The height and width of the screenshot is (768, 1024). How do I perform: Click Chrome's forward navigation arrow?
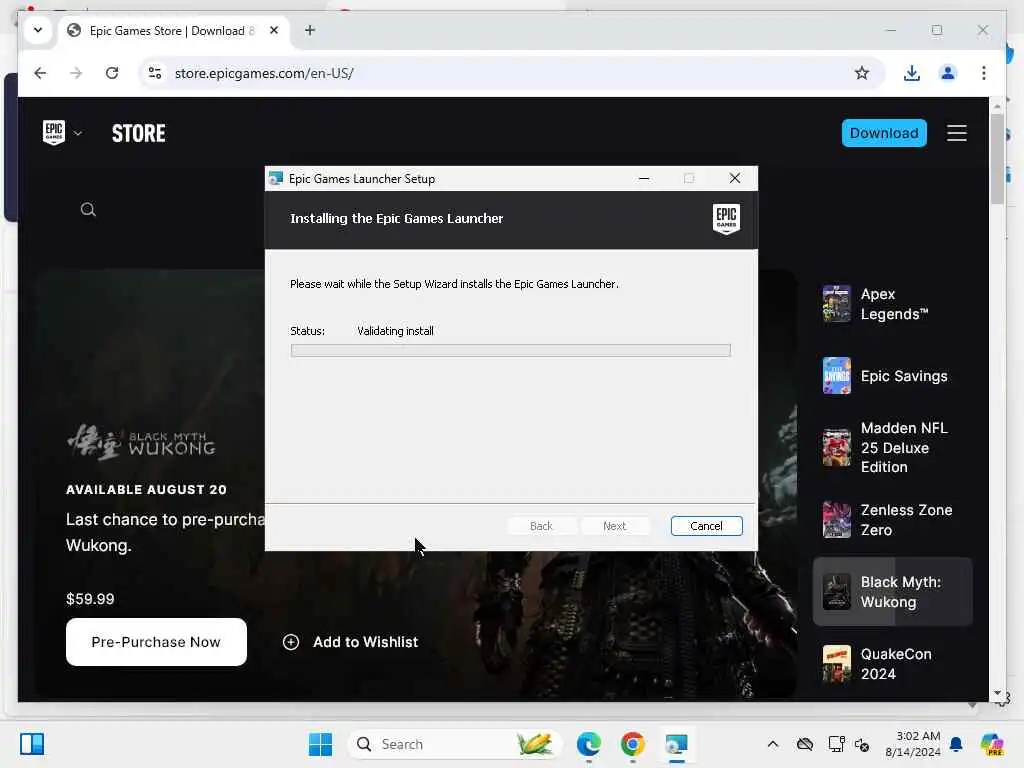76,73
